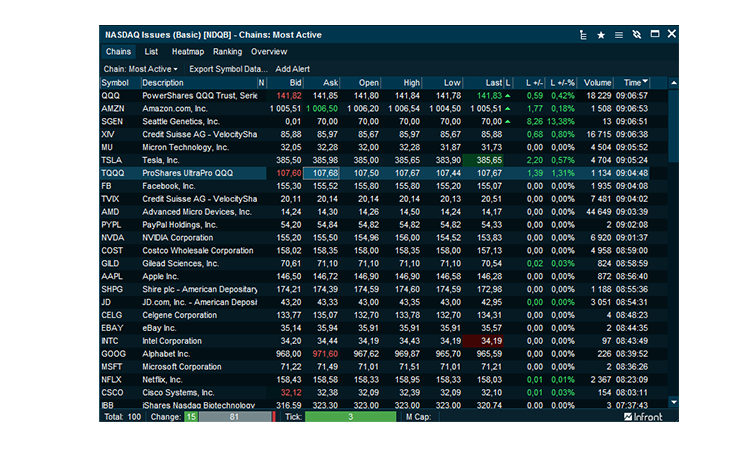Select the Netflix, Inc. row
This screenshot has width=745, height=450.
(374, 380)
